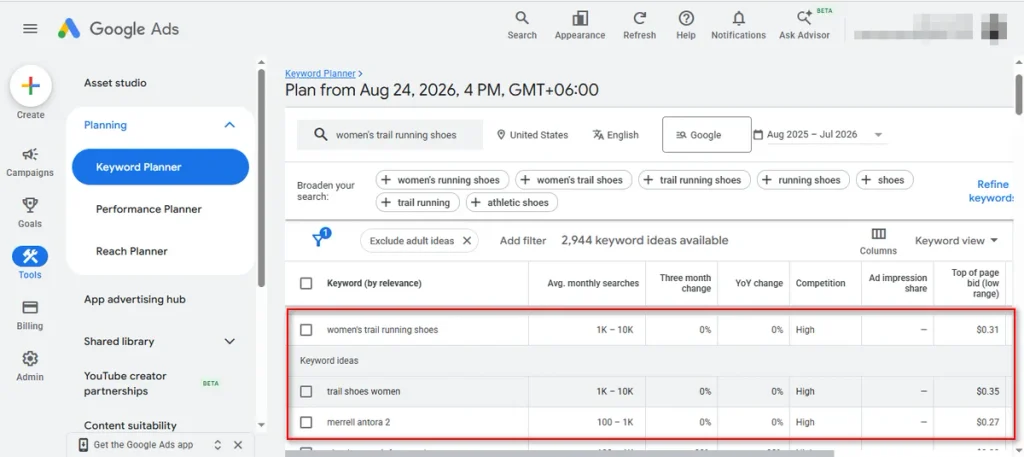Sort by Avg. monthly searches column

coord(593,283)
